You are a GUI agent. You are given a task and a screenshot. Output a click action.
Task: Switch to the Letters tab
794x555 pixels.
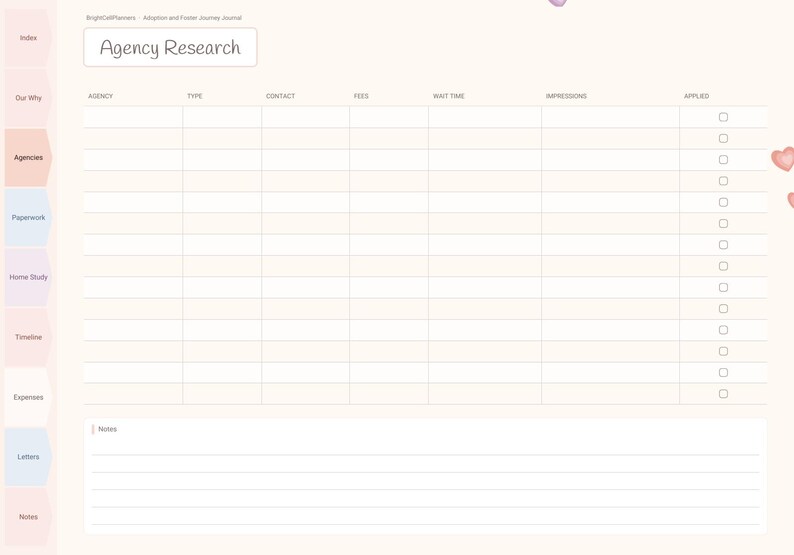click(x=28, y=457)
